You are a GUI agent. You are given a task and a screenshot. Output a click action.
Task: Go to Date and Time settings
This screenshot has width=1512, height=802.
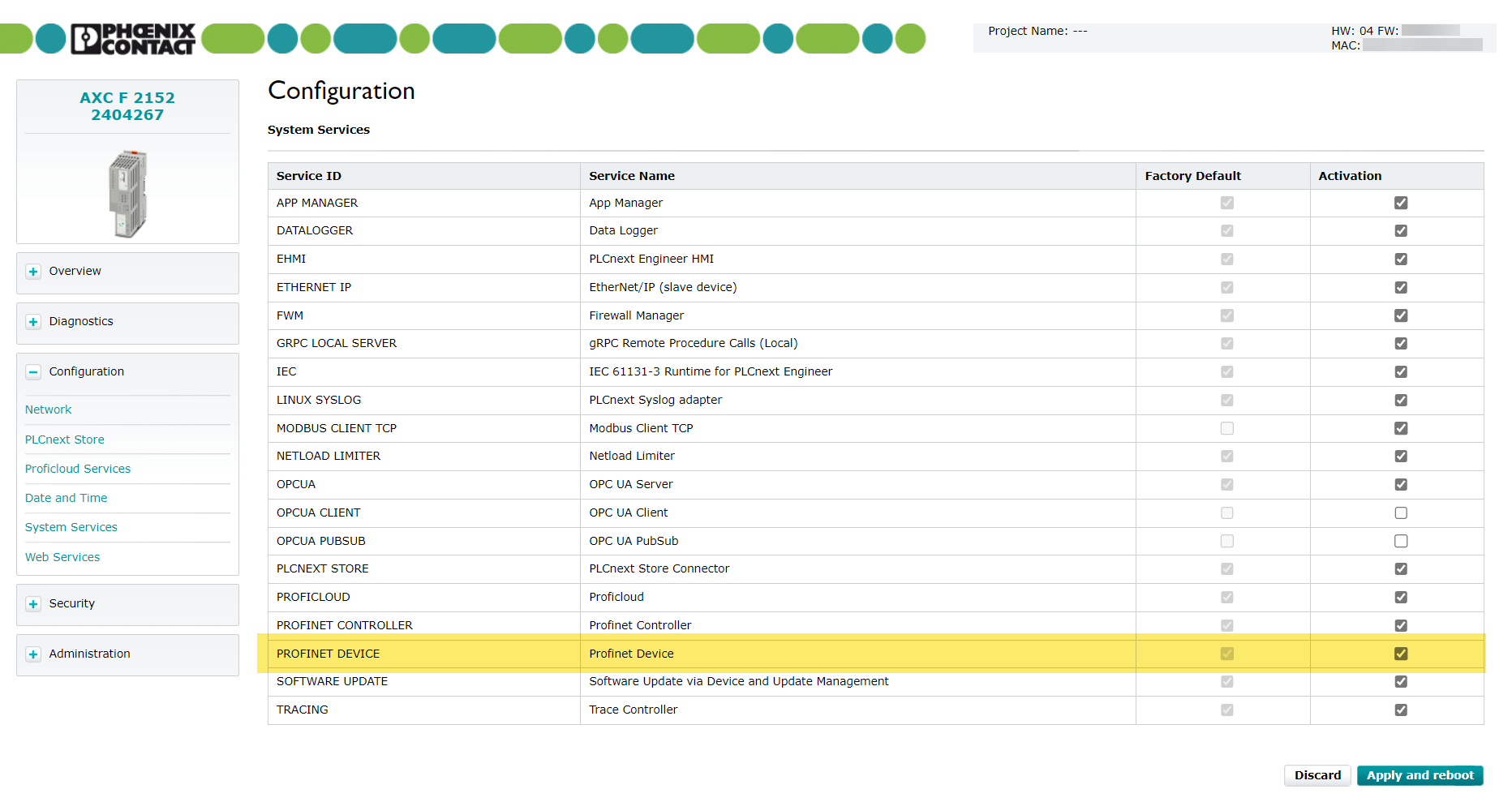[x=66, y=498]
